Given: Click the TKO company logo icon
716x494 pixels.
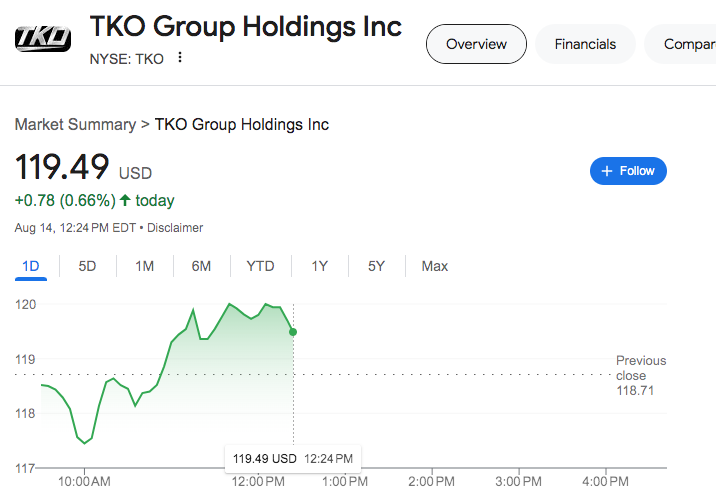Looking at the screenshot, I should (x=44, y=38).
